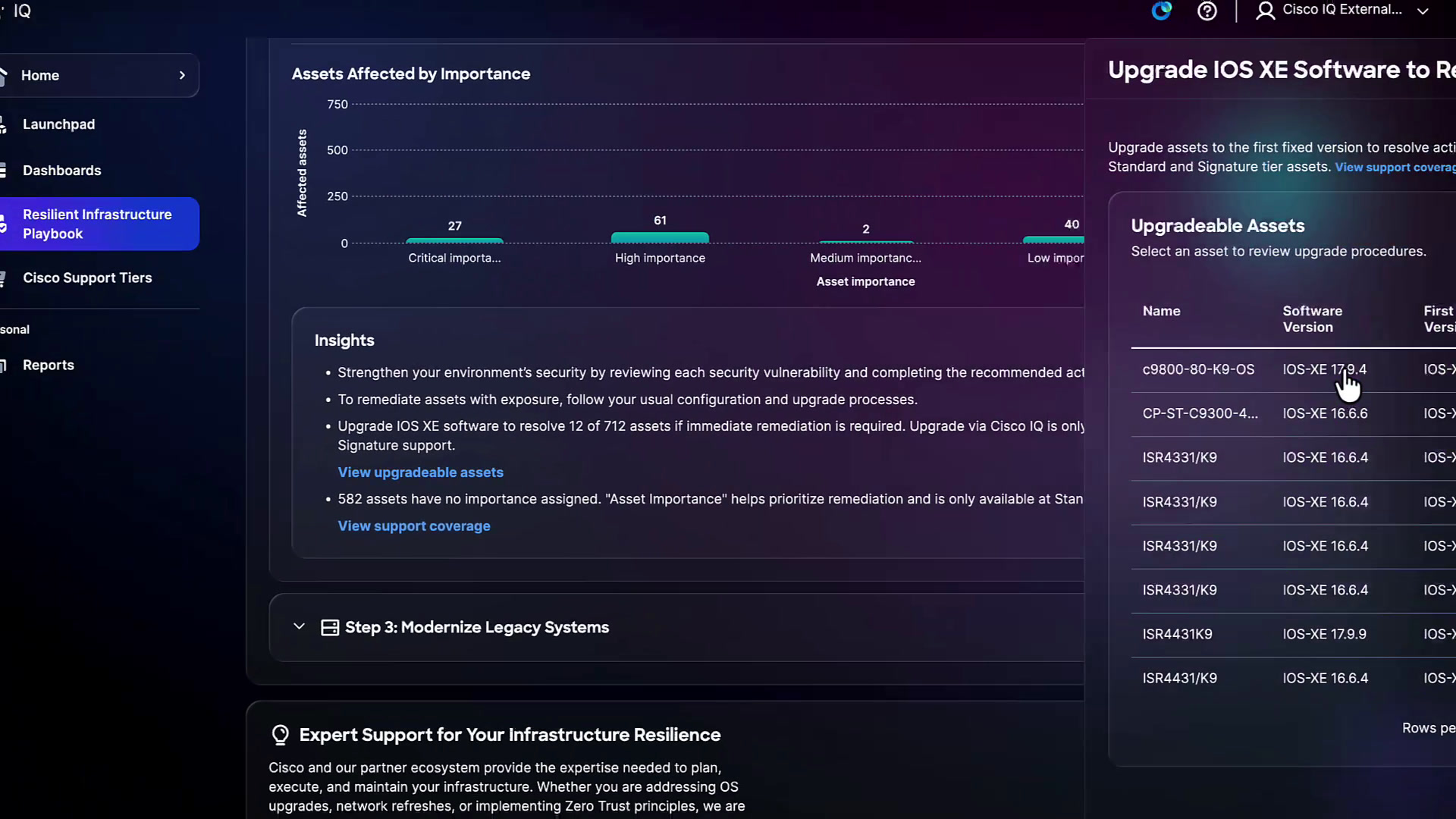Screen dimensions: 1456x819
Task: Open Reports in the sidebar
Action: tap(49, 365)
